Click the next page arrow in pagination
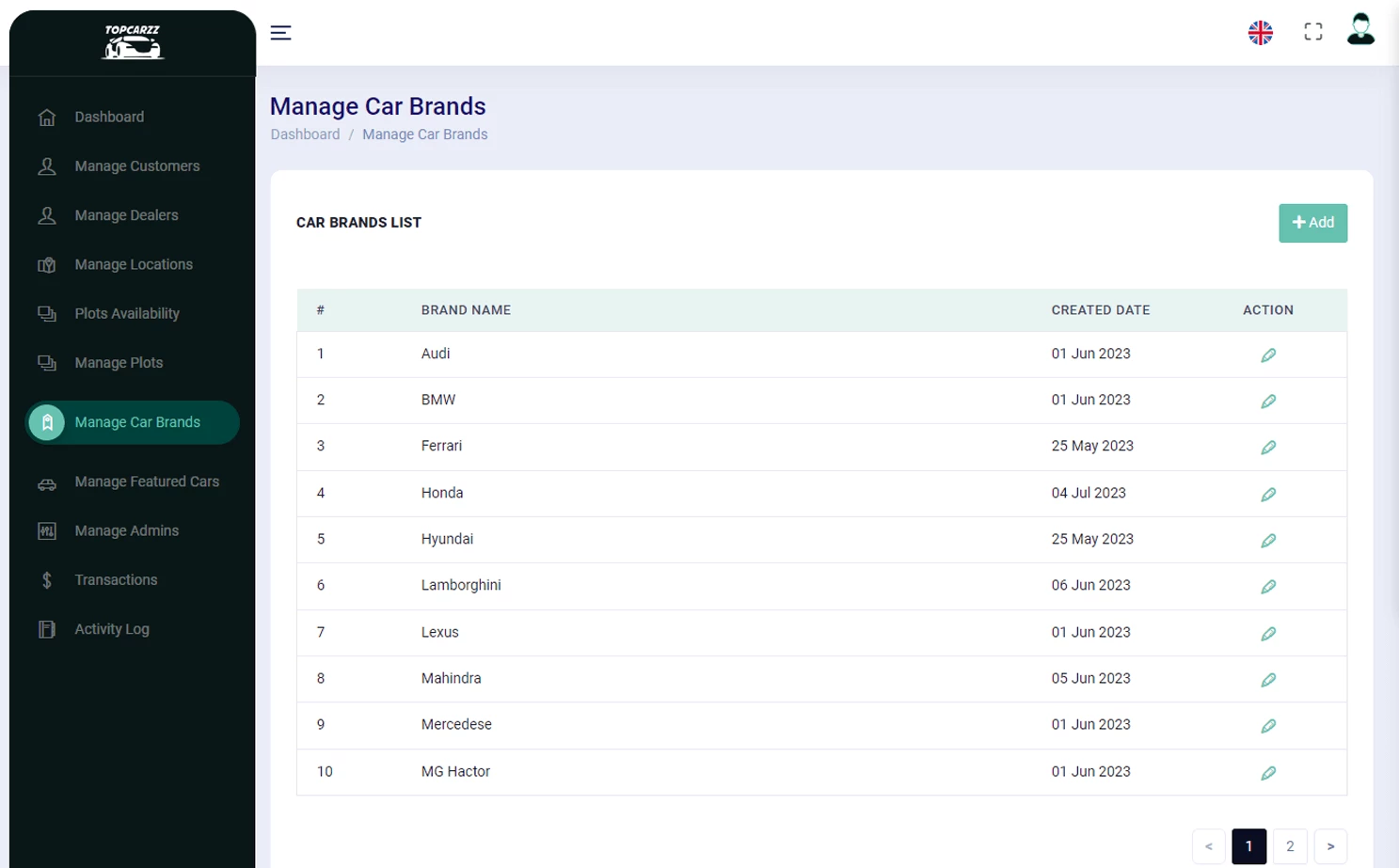This screenshot has height=868, width=1399. pos(1330,845)
